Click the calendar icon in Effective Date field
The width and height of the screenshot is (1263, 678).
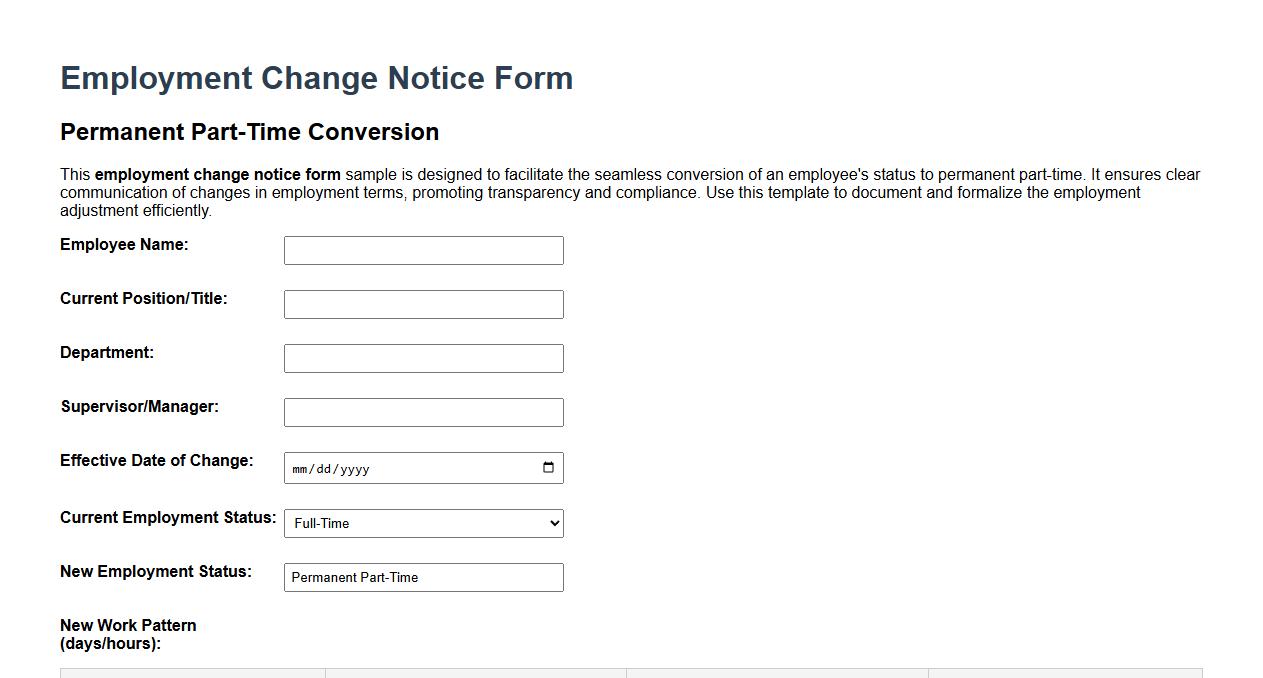point(548,466)
